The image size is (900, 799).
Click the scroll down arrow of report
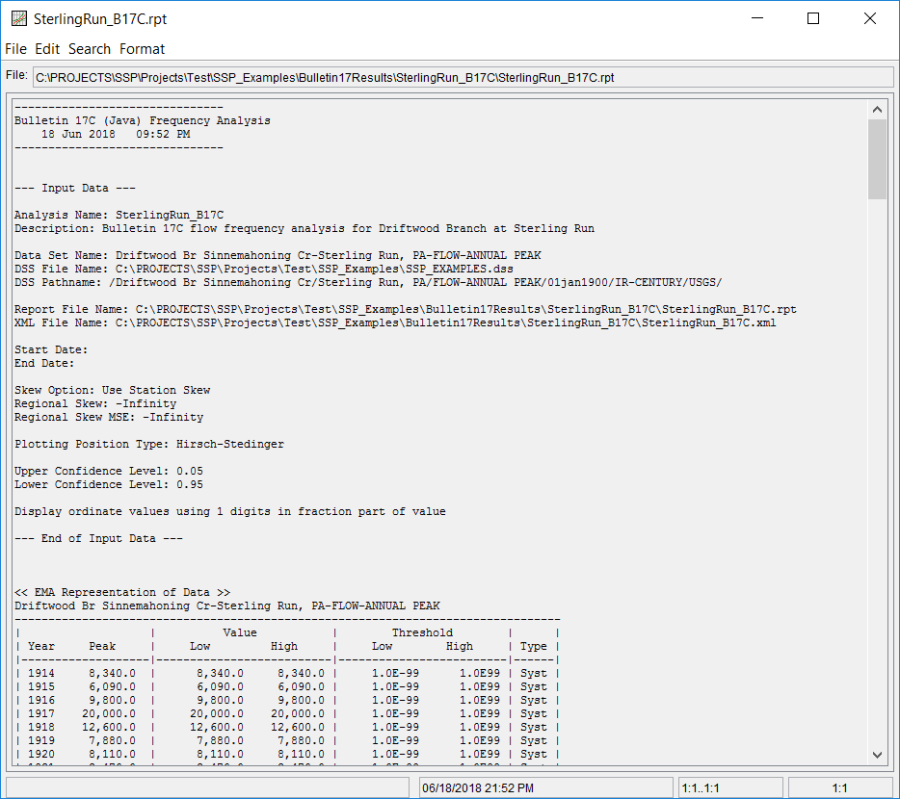pyautogui.click(x=877, y=755)
